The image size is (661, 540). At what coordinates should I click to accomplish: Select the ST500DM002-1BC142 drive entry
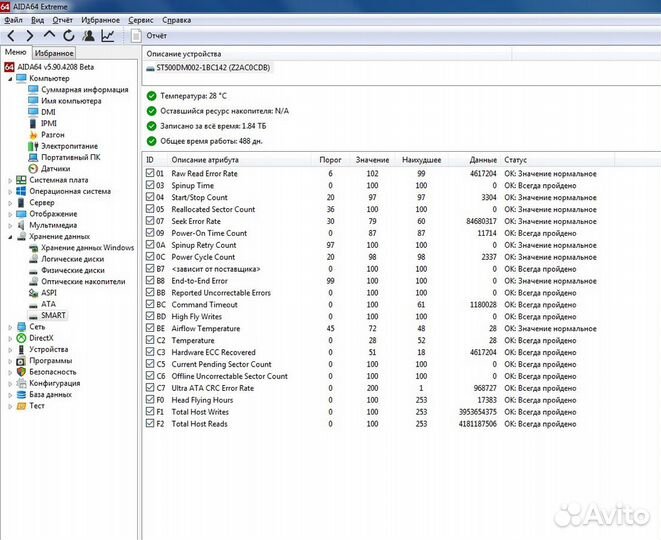(x=212, y=69)
